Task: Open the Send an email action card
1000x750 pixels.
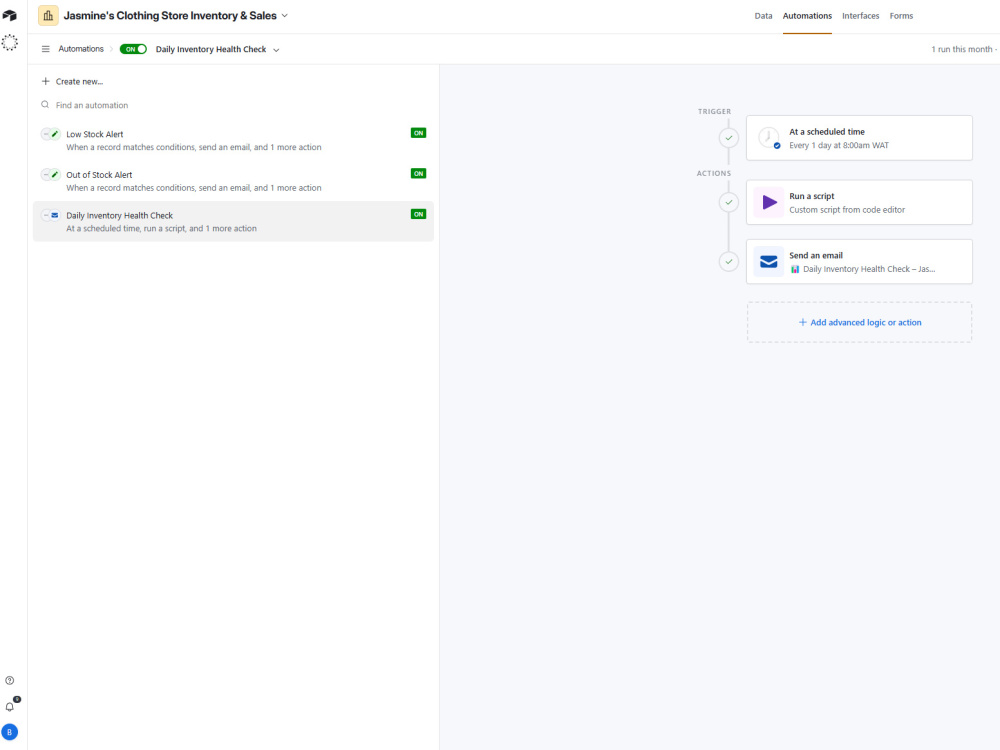Action: tap(859, 261)
